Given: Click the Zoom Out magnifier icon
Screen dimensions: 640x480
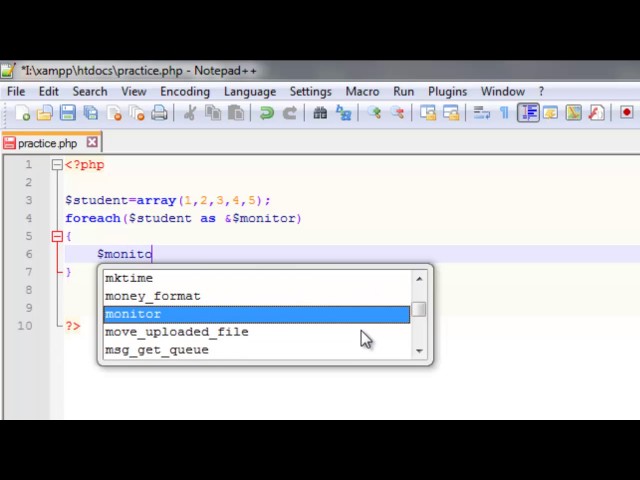Looking at the screenshot, I should (x=397, y=113).
